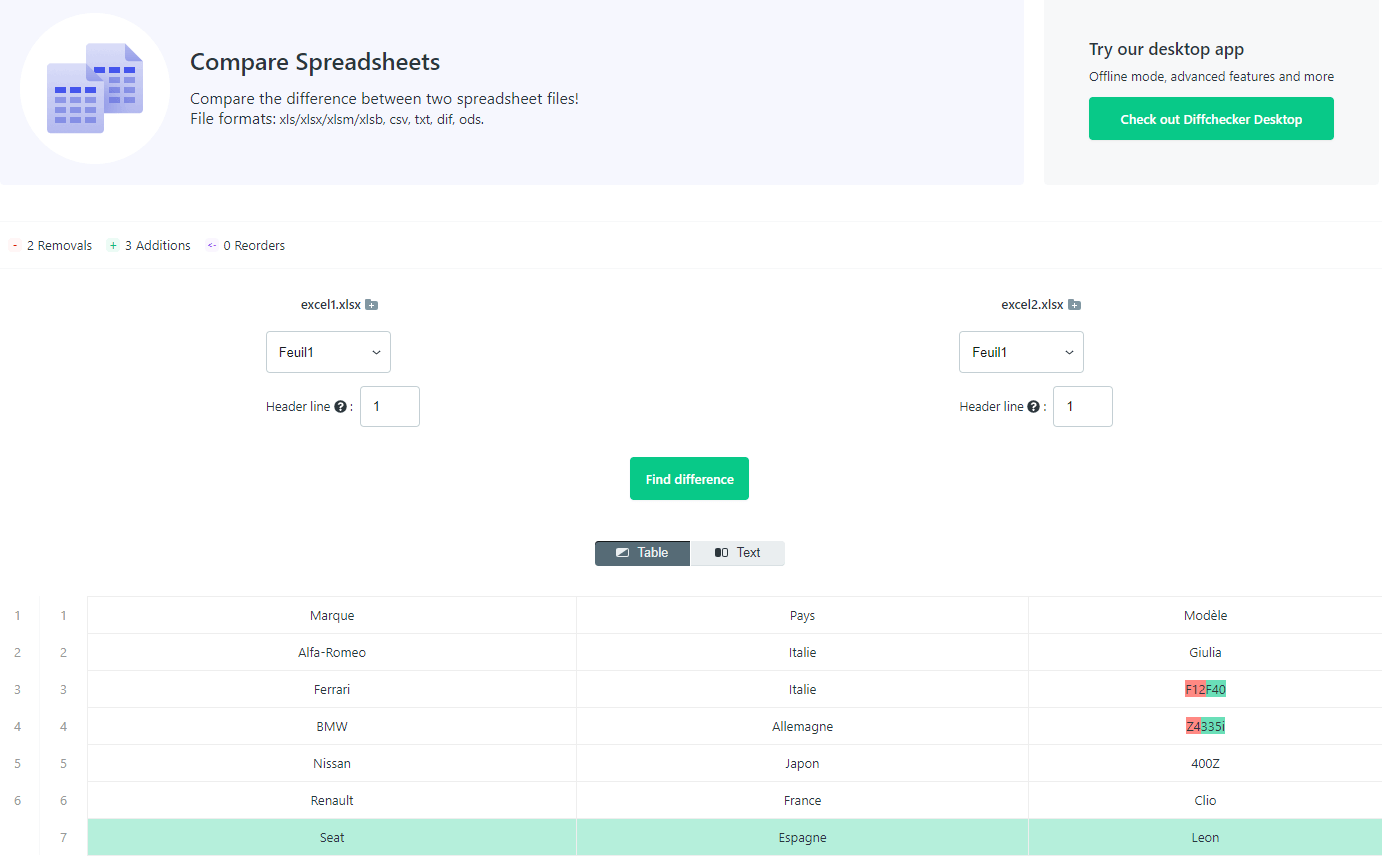This screenshot has height=863, width=1382.
Task: Click the Find difference button
Action: [x=689, y=479]
